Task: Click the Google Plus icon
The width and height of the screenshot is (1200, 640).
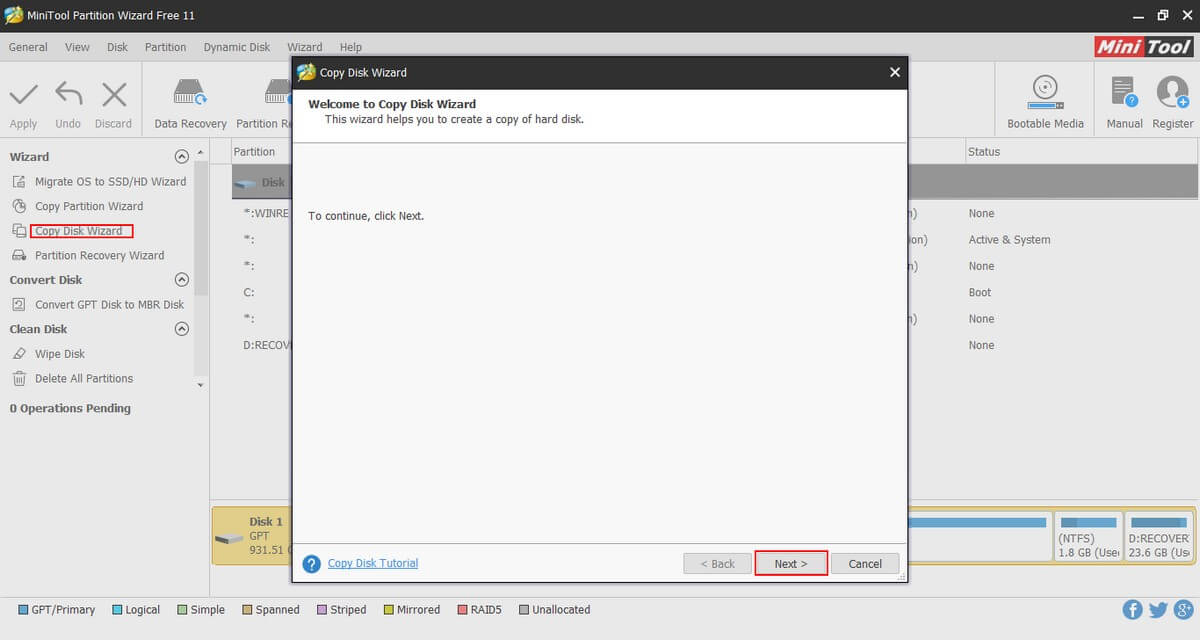Action: 1183,610
